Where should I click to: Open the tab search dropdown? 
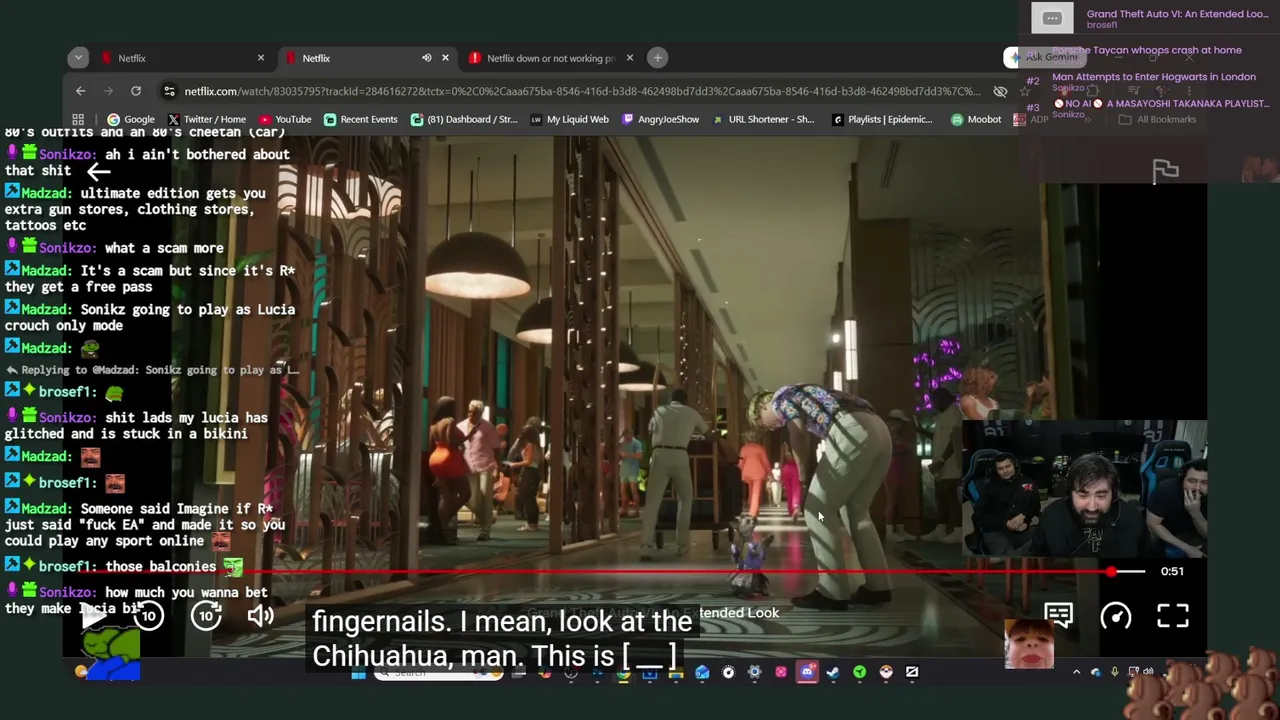tap(78, 58)
